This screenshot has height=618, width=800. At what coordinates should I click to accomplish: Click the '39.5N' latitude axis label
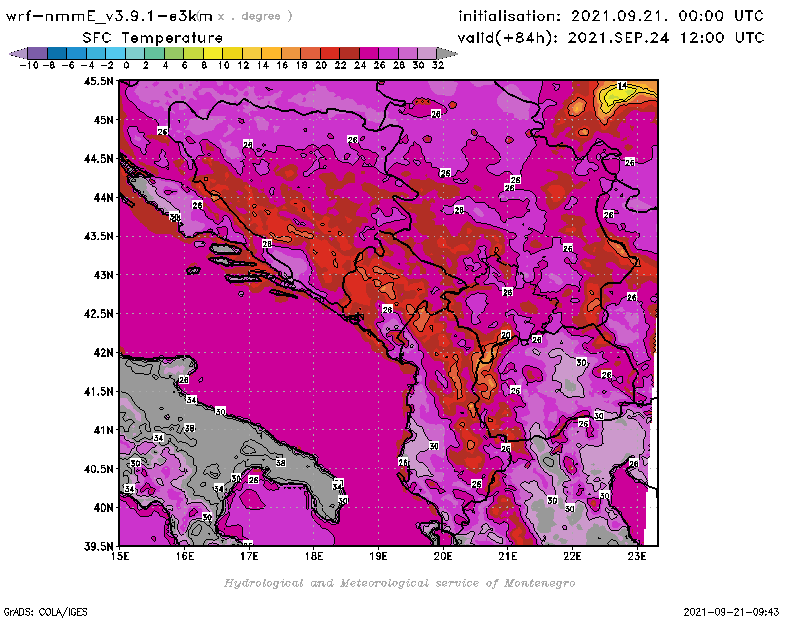click(x=98, y=546)
